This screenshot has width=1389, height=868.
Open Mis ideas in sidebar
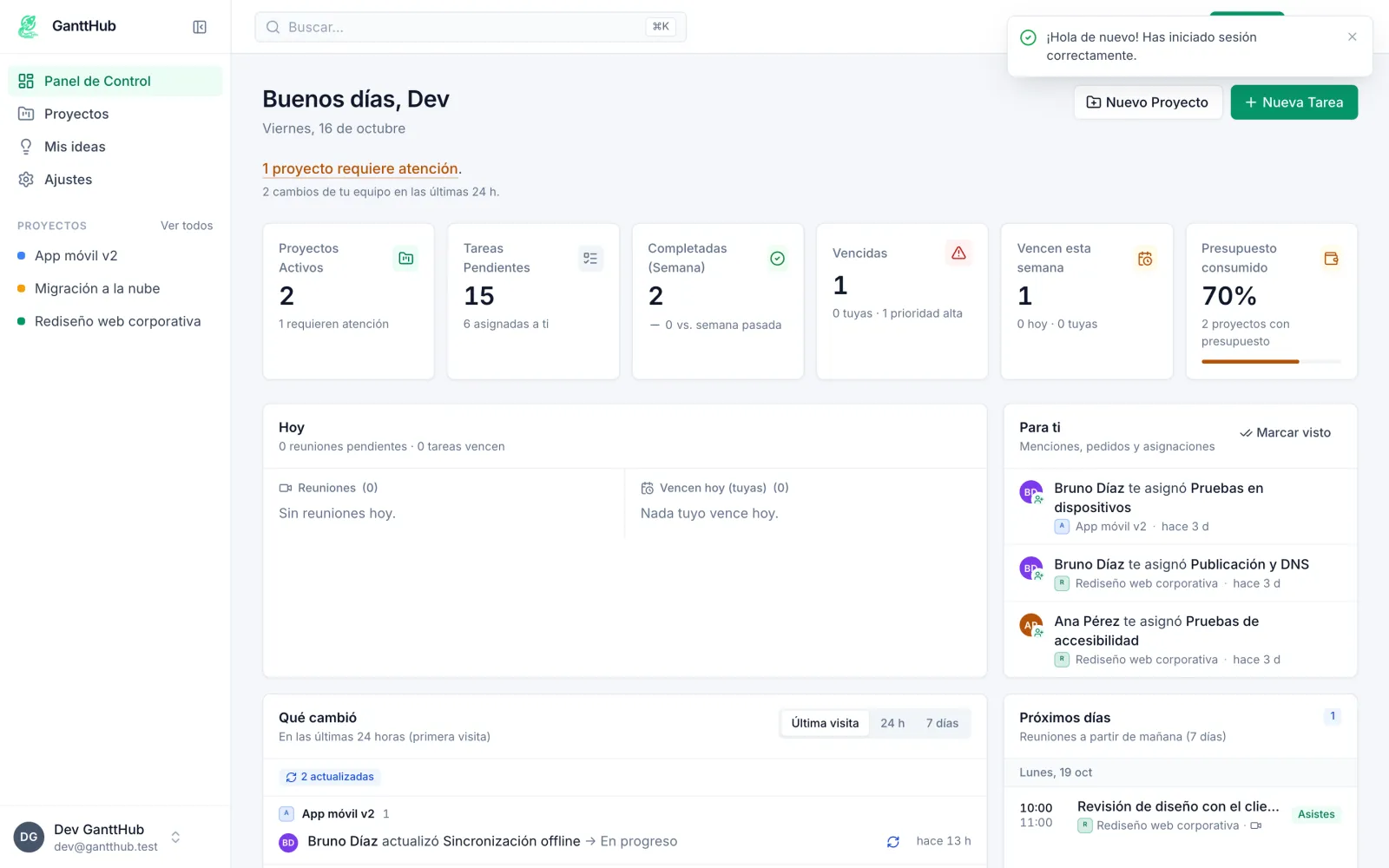pyautogui.click(x=115, y=147)
